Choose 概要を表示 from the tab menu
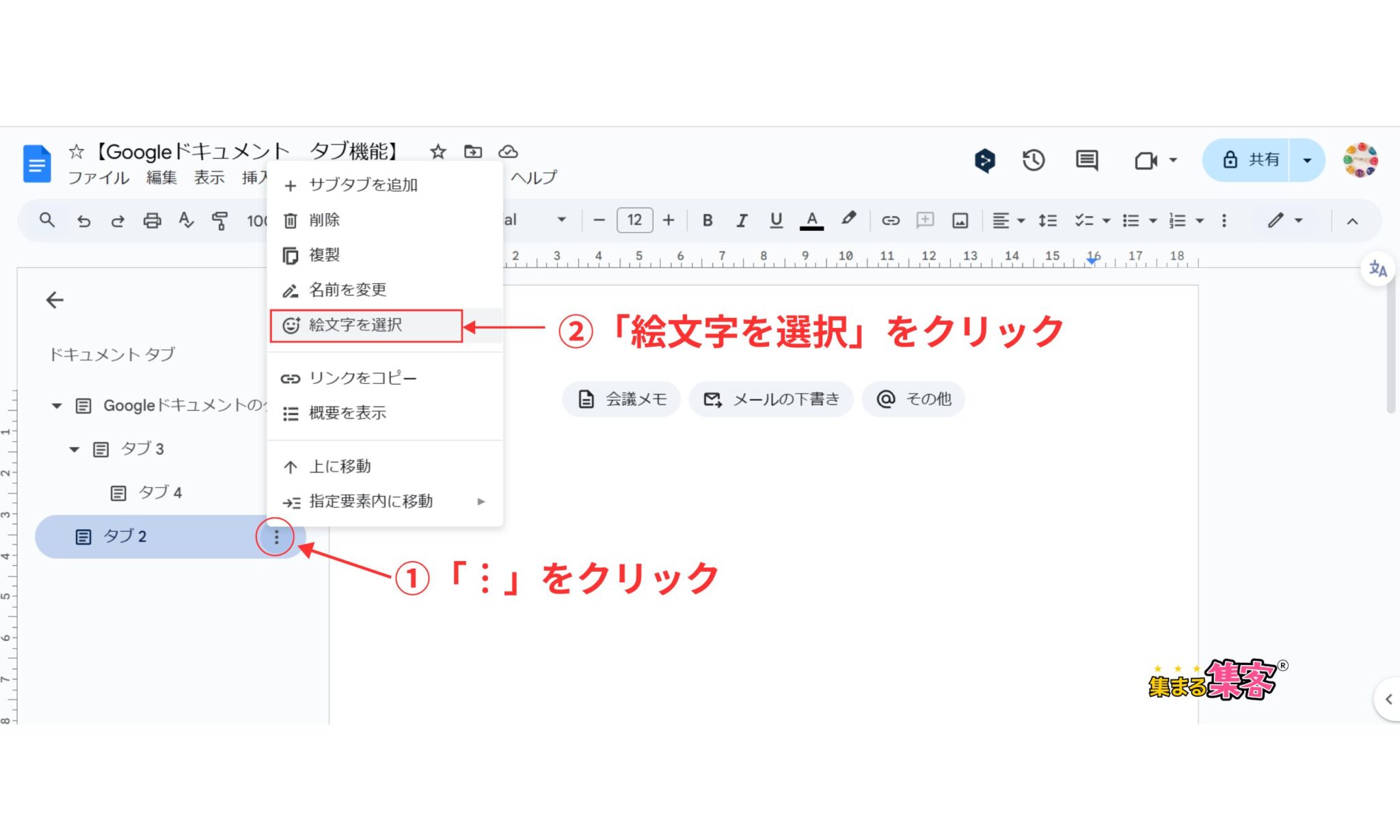 pos(386,413)
